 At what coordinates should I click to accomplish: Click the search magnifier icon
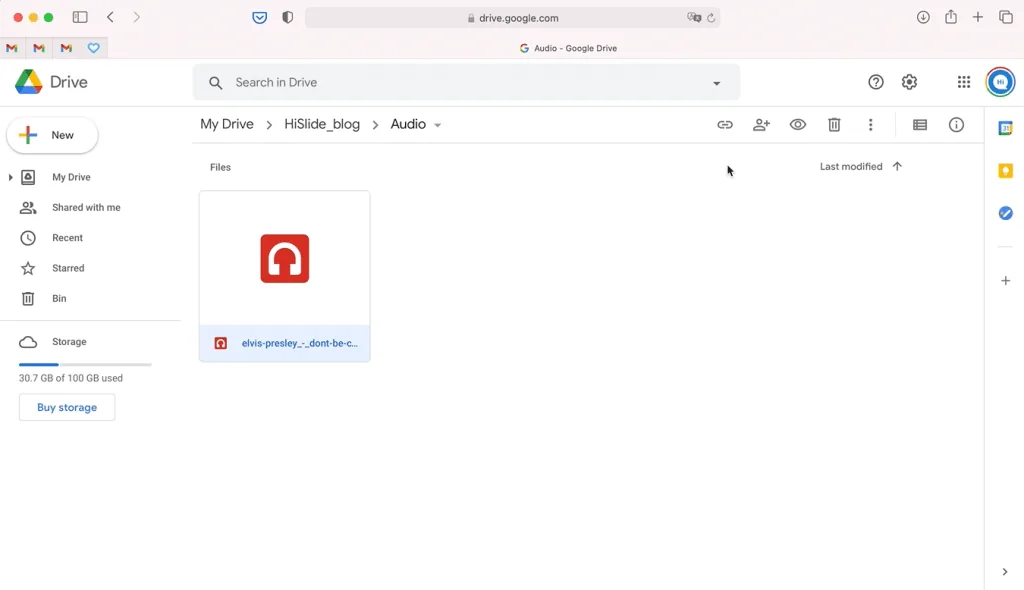tap(216, 82)
